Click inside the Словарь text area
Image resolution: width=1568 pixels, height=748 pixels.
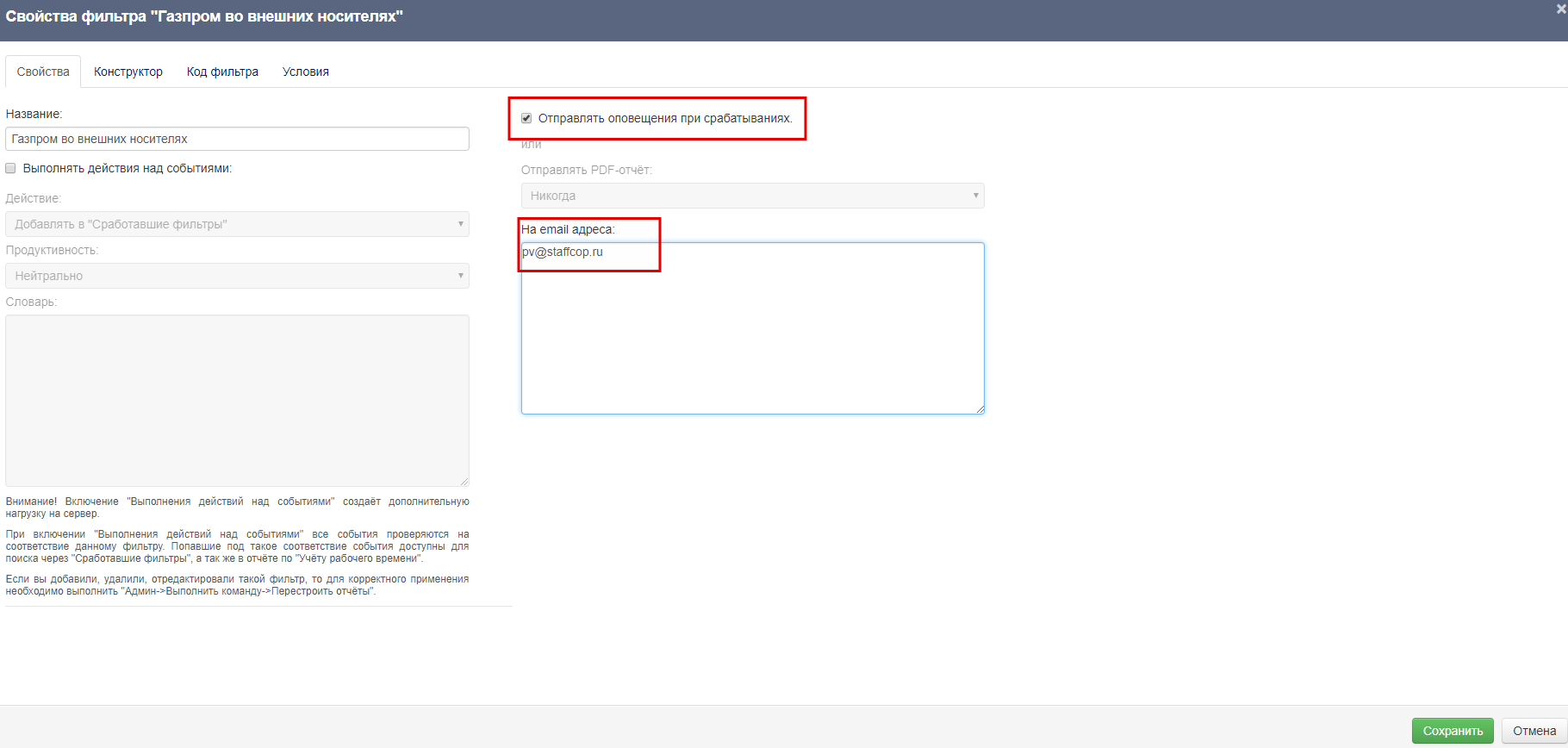click(237, 400)
